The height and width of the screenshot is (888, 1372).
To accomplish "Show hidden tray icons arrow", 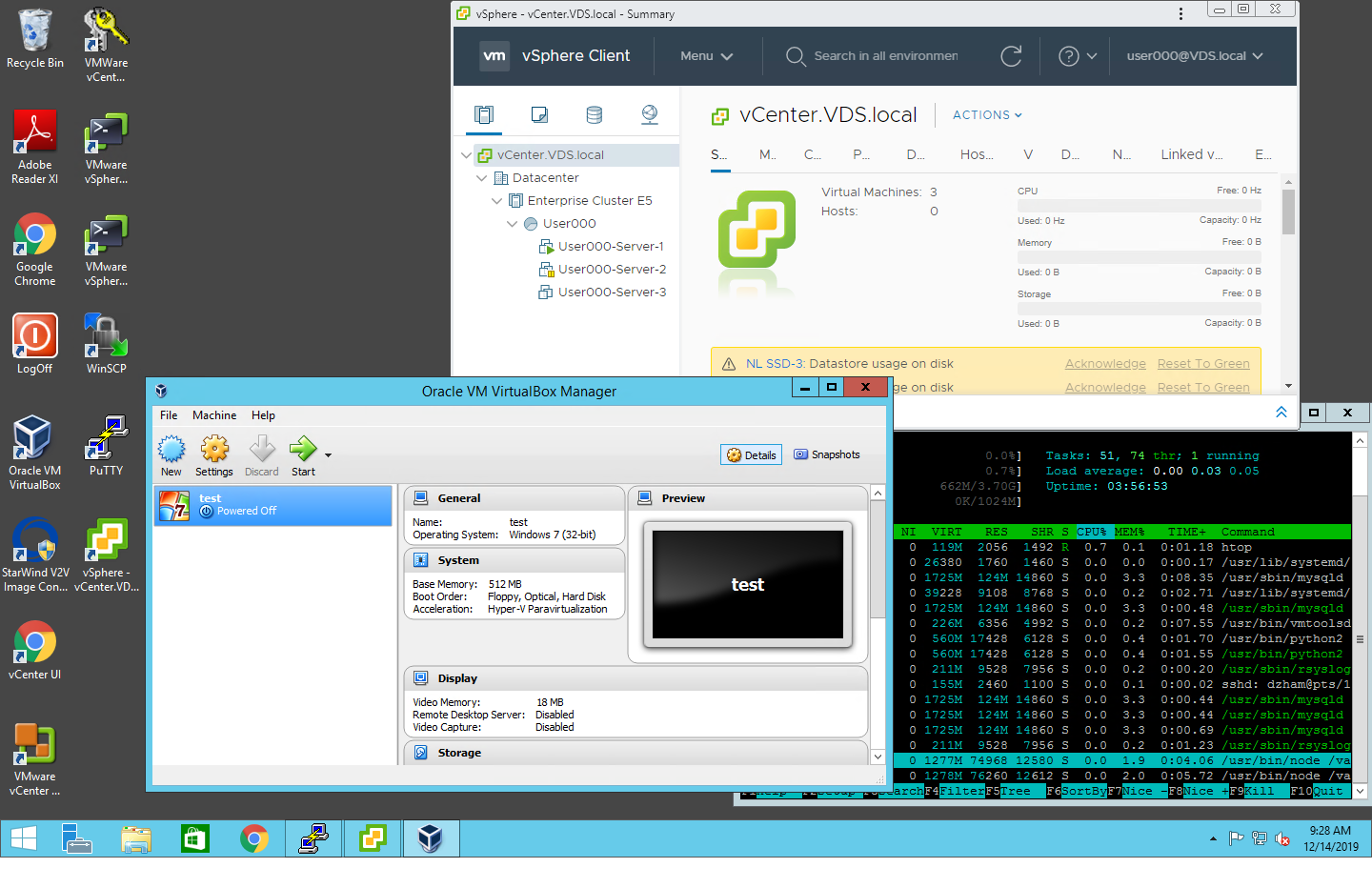I will (x=1213, y=839).
